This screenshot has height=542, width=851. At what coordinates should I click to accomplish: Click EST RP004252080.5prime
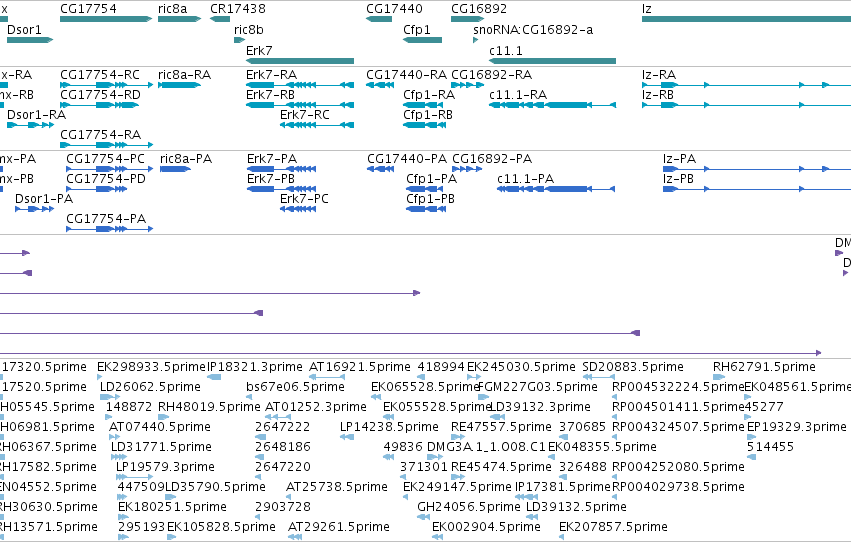(615, 477)
